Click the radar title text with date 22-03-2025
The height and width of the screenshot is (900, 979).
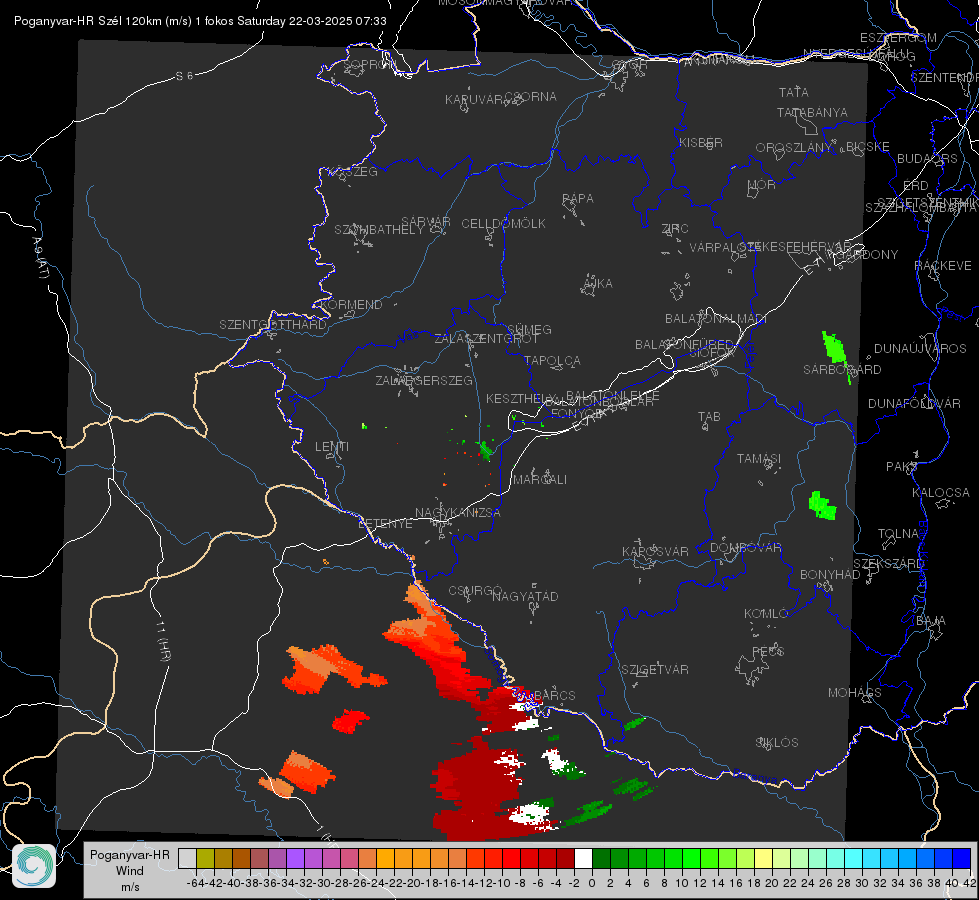tap(200, 21)
